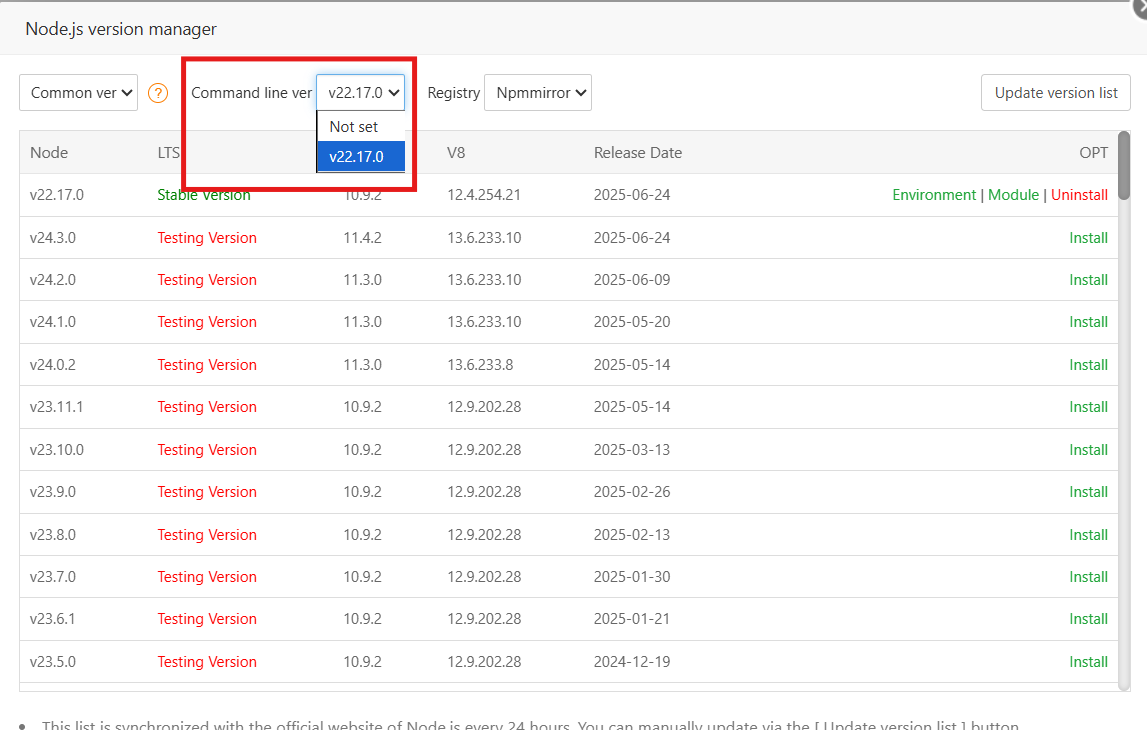Click the circular button at top right
The height and width of the screenshot is (730, 1147).
tap(1140, 7)
